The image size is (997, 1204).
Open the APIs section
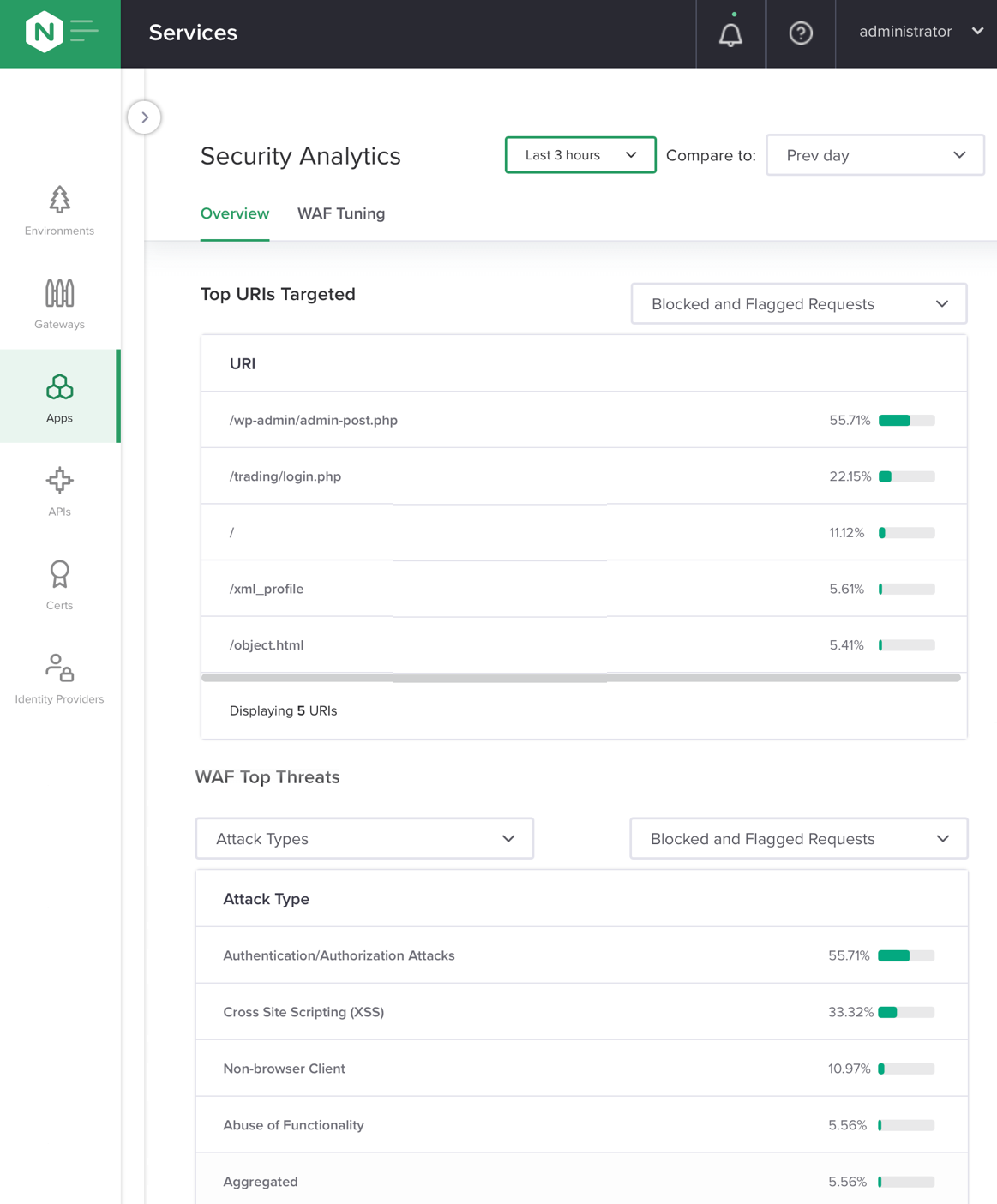click(59, 492)
